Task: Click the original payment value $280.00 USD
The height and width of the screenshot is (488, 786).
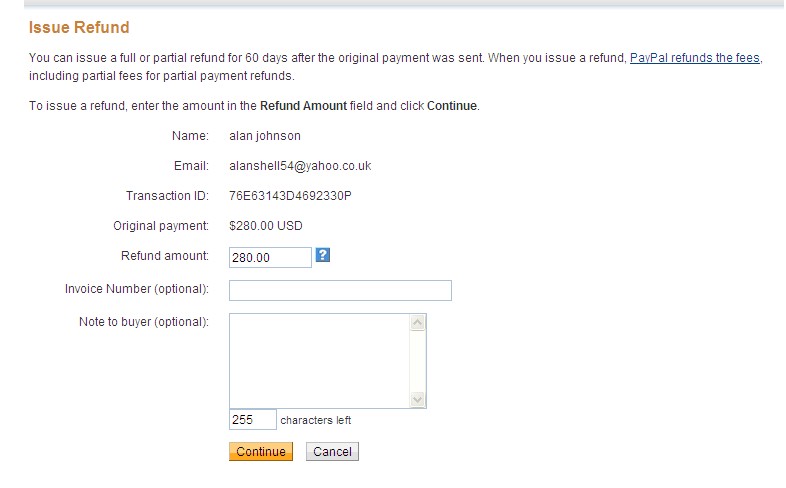Action: [x=266, y=225]
